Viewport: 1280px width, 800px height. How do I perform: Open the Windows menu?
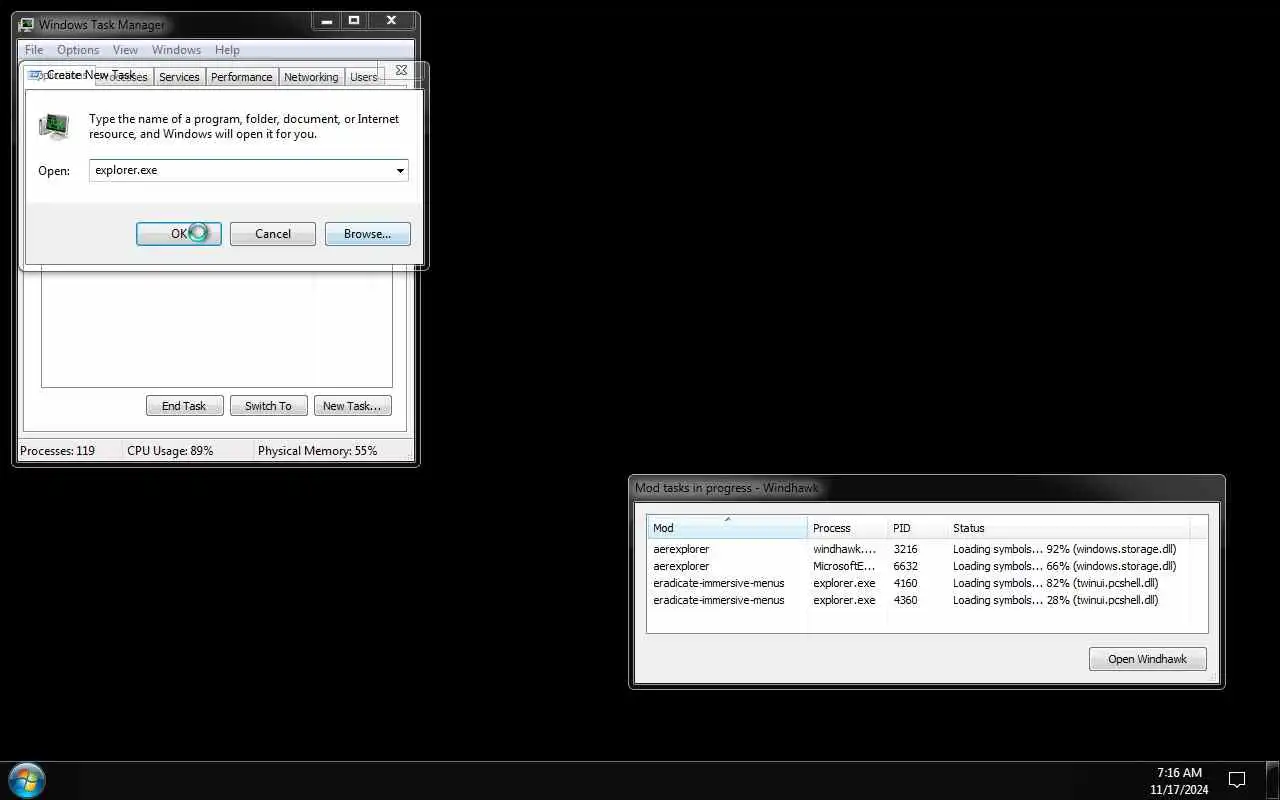pyautogui.click(x=176, y=50)
